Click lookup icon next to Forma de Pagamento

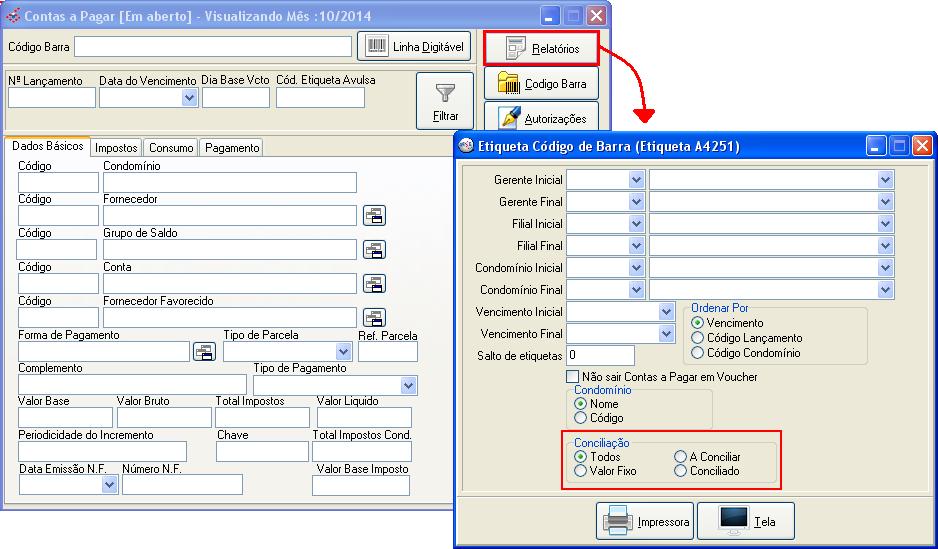pyautogui.click(x=204, y=351)
